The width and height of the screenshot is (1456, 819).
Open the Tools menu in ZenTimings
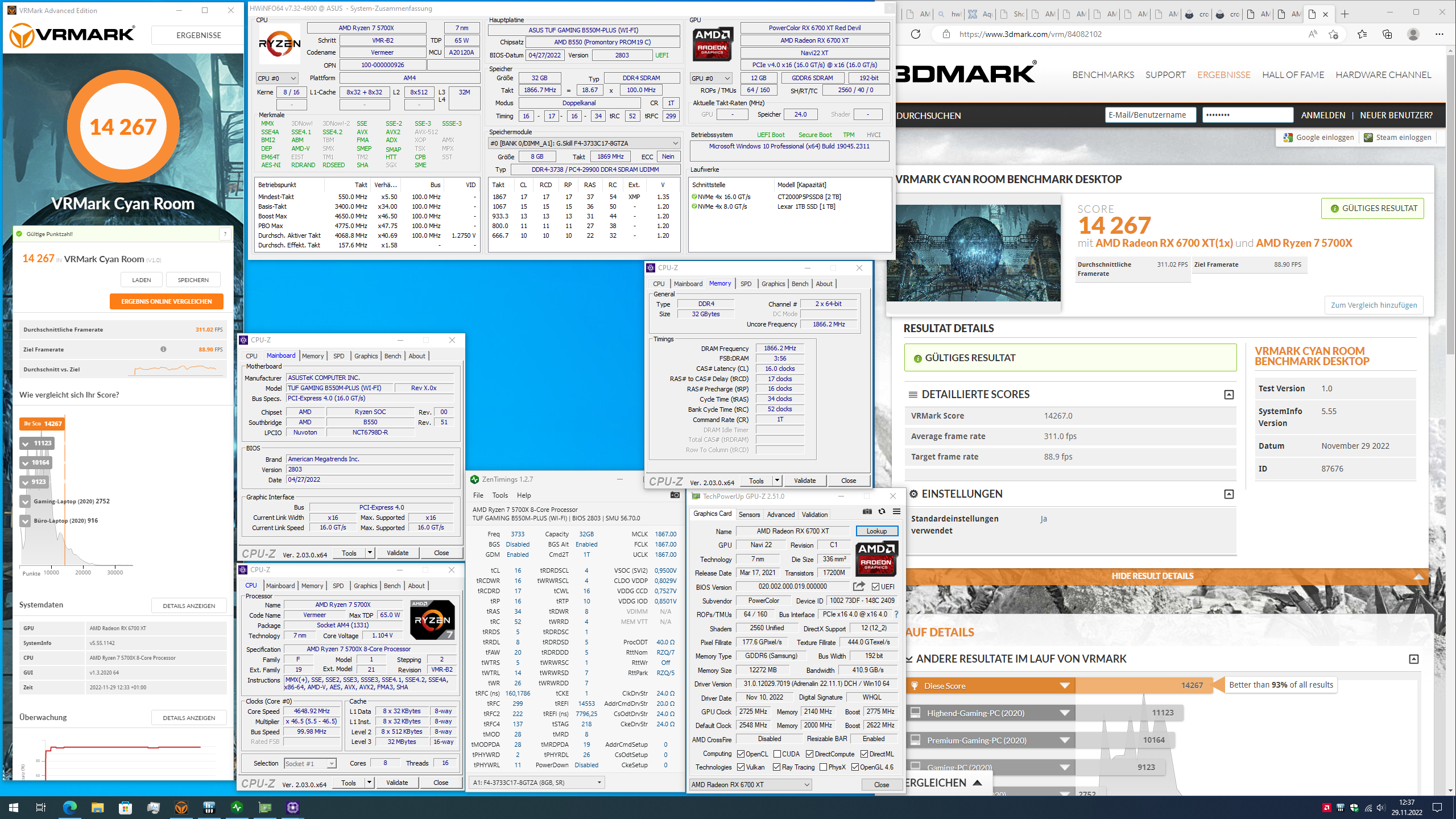(500, 495)
